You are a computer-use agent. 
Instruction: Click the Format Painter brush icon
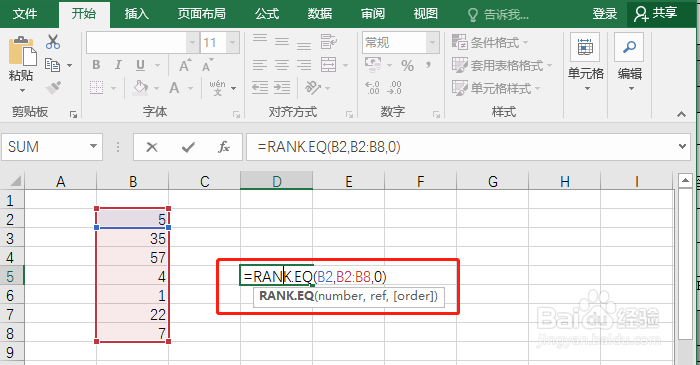53,87
